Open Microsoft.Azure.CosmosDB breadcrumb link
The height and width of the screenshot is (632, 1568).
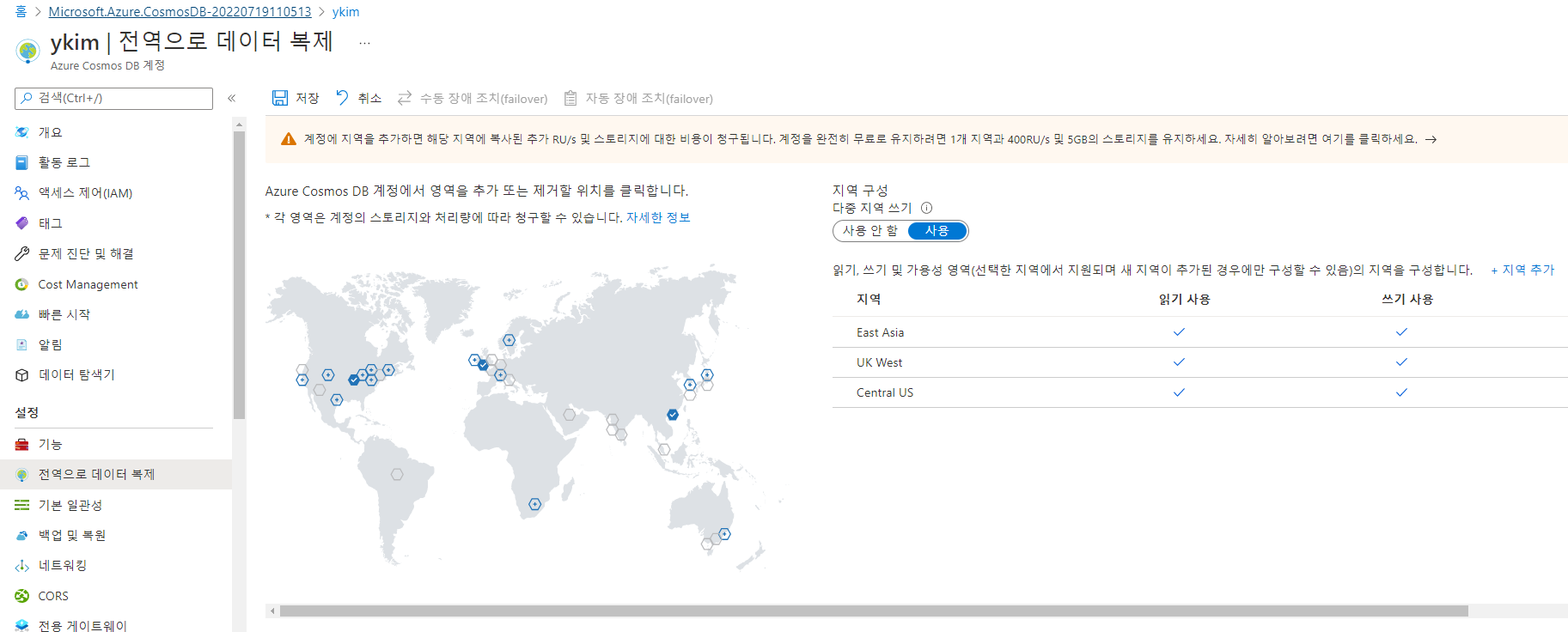[x=180, y=12]
